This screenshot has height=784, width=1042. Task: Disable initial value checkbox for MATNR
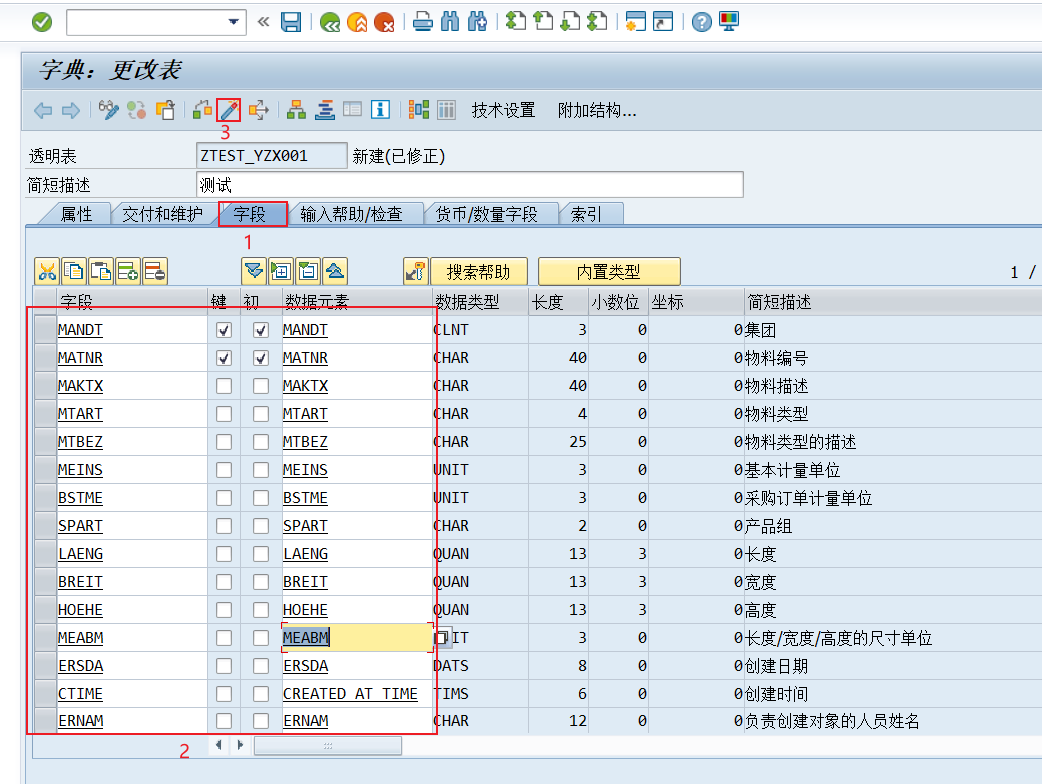pyautogui.click(x=260, y=357)
